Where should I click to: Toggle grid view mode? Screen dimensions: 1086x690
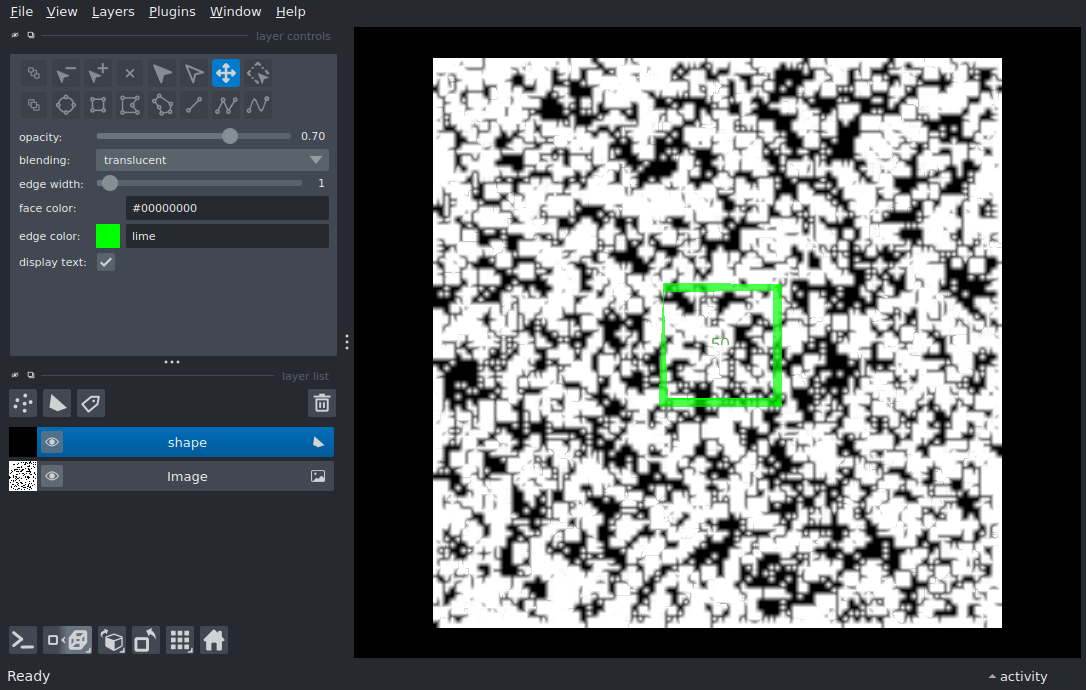click(x=180, y=640)
